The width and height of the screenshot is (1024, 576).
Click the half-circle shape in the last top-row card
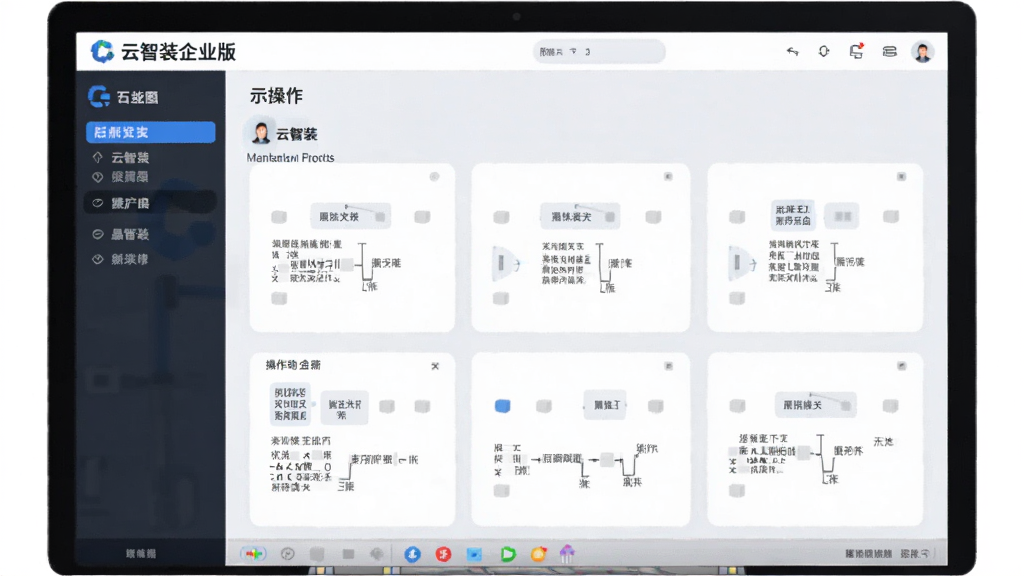(x=740, y=263)
